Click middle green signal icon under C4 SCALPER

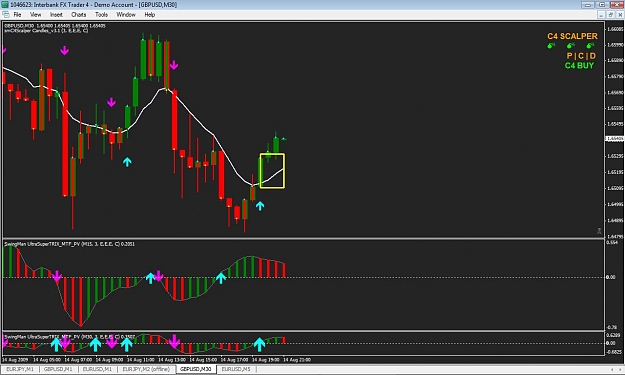pyautogui.click(x=571, y=46)
